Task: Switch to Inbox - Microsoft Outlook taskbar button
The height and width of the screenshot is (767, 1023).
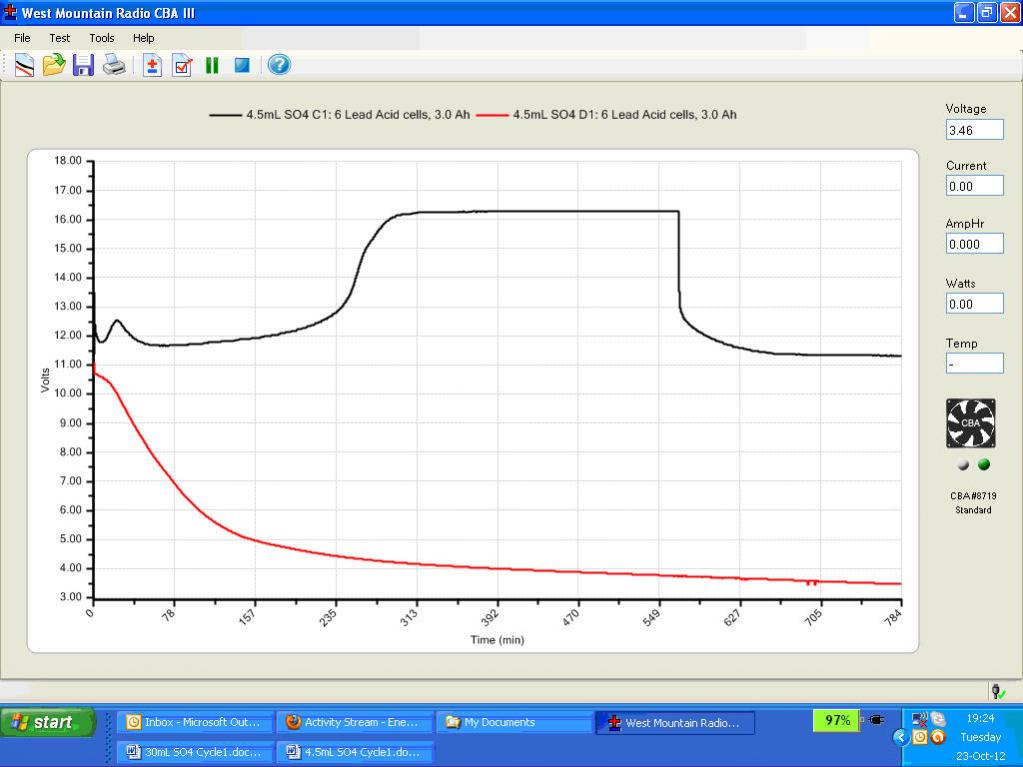Action: pyautogui.click(x=194, y=722)
